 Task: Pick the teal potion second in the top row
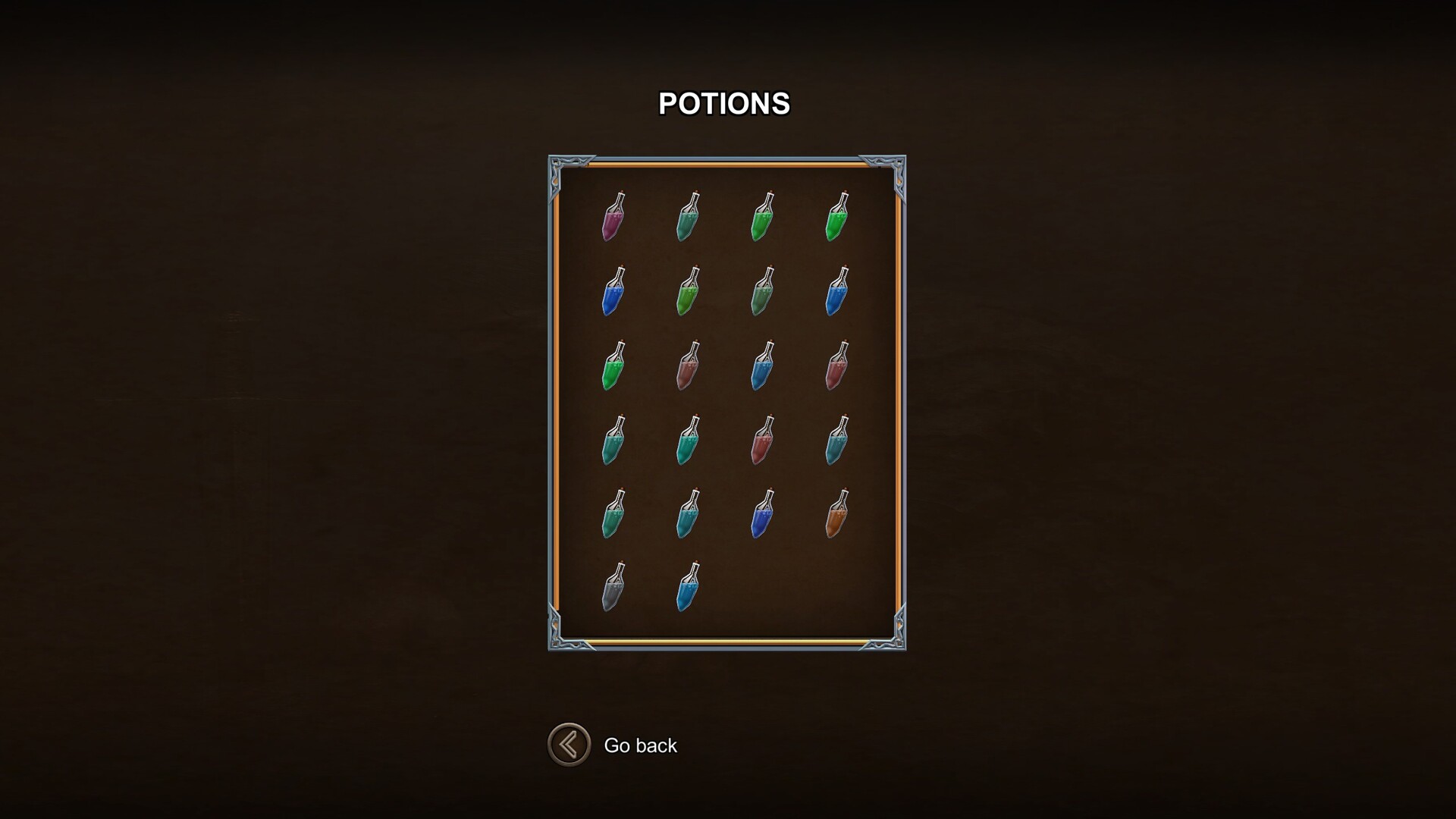coord(688,217)
